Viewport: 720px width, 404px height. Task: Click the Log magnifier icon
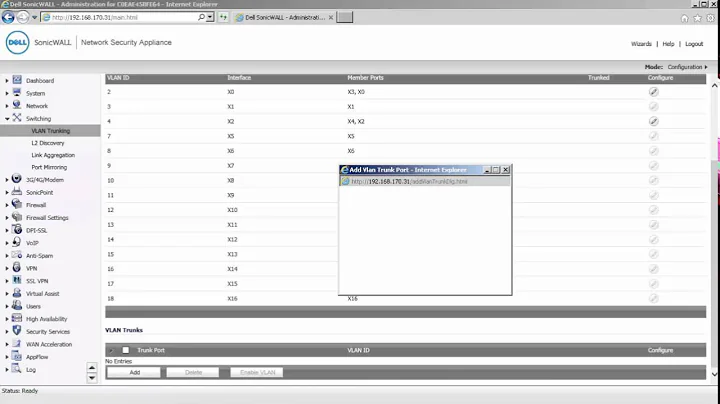click(x=17, y=368)
